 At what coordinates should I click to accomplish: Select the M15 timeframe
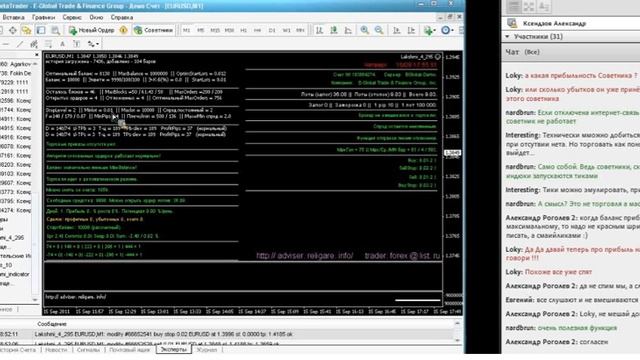point(215,31)
